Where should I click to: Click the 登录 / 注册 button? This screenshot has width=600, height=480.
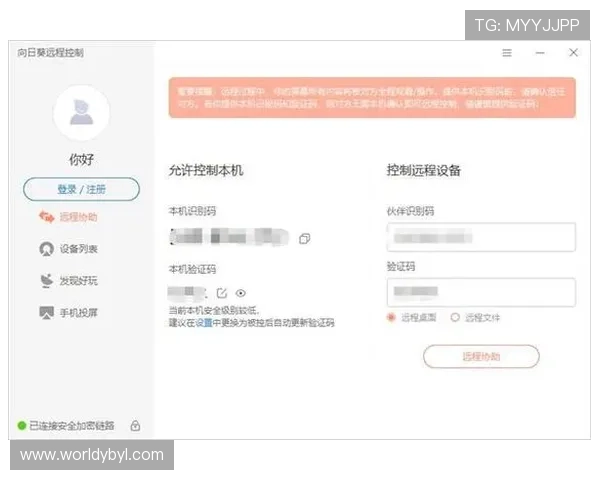click(82, 189)
